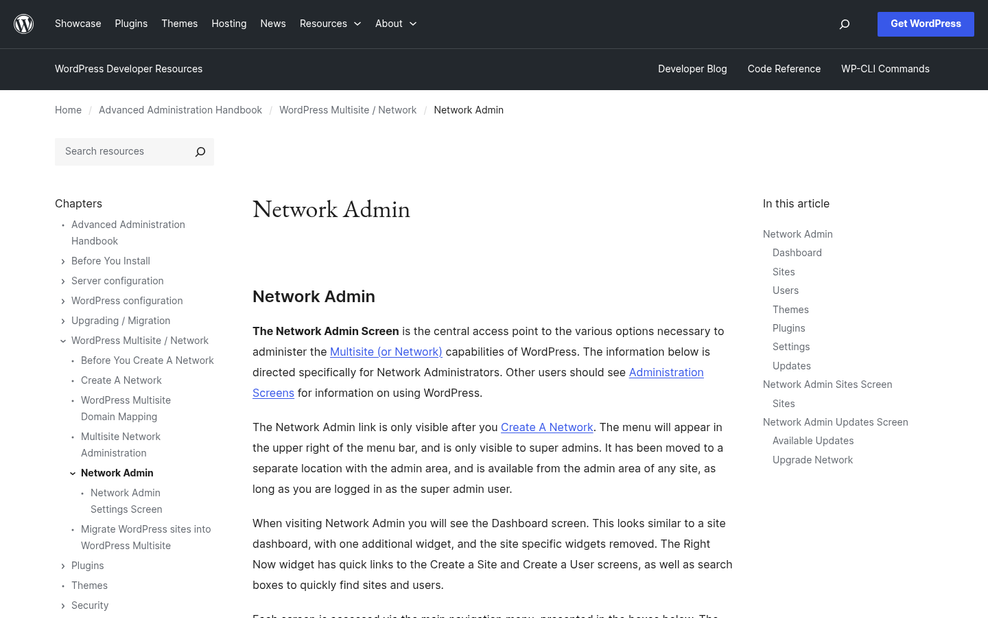This screenshot has width=988, height=618.
Task: Collapse the Network Admin chapter arrow
Action: coord(72,473)
